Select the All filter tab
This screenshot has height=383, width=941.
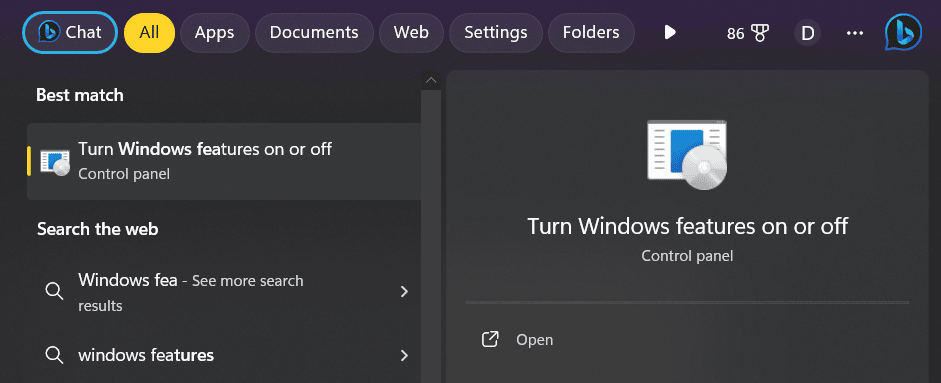pyautogui.click(x=149, y=32)
